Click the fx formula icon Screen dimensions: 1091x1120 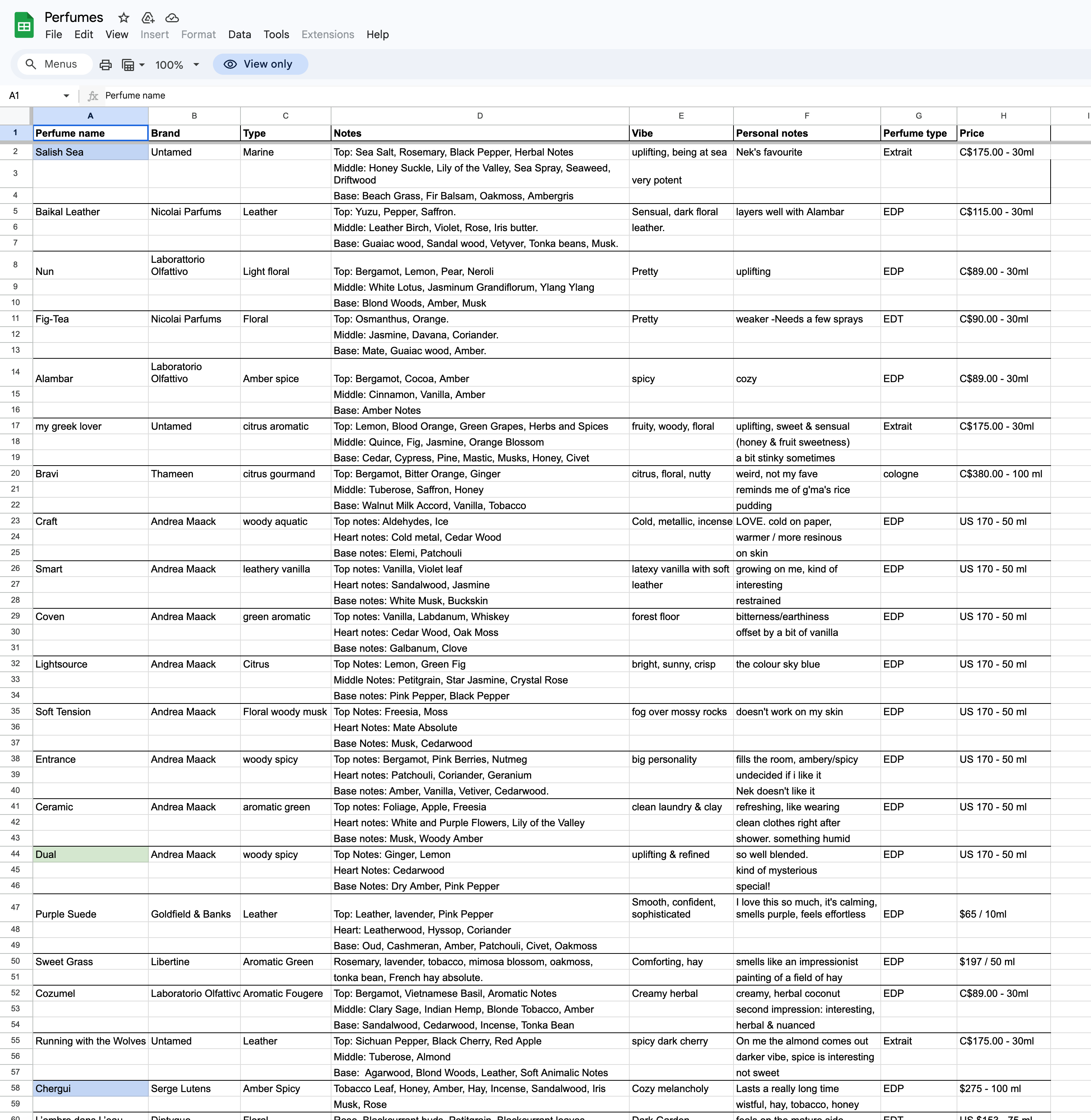[x=93, y=96]
